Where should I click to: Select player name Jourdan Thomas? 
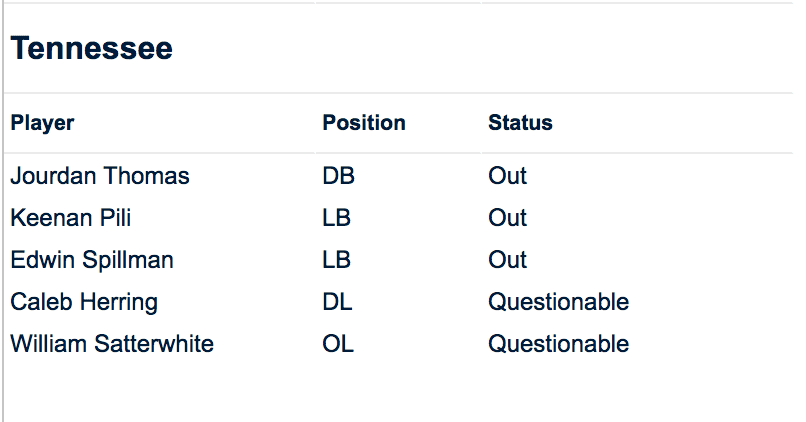click(100, 177)
